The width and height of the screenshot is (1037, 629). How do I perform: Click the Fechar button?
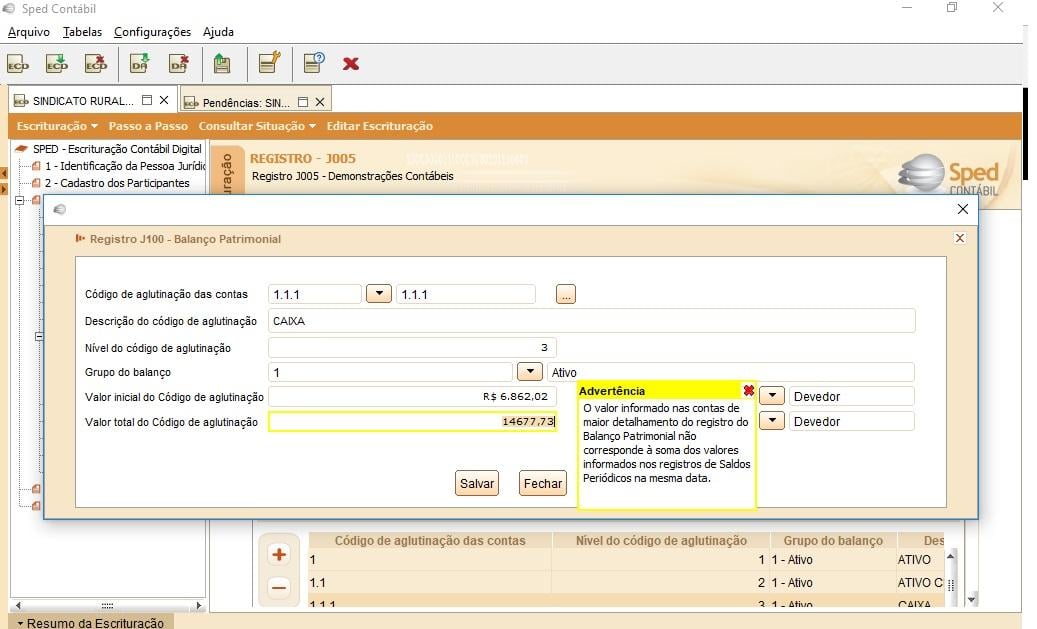[543, 483]
